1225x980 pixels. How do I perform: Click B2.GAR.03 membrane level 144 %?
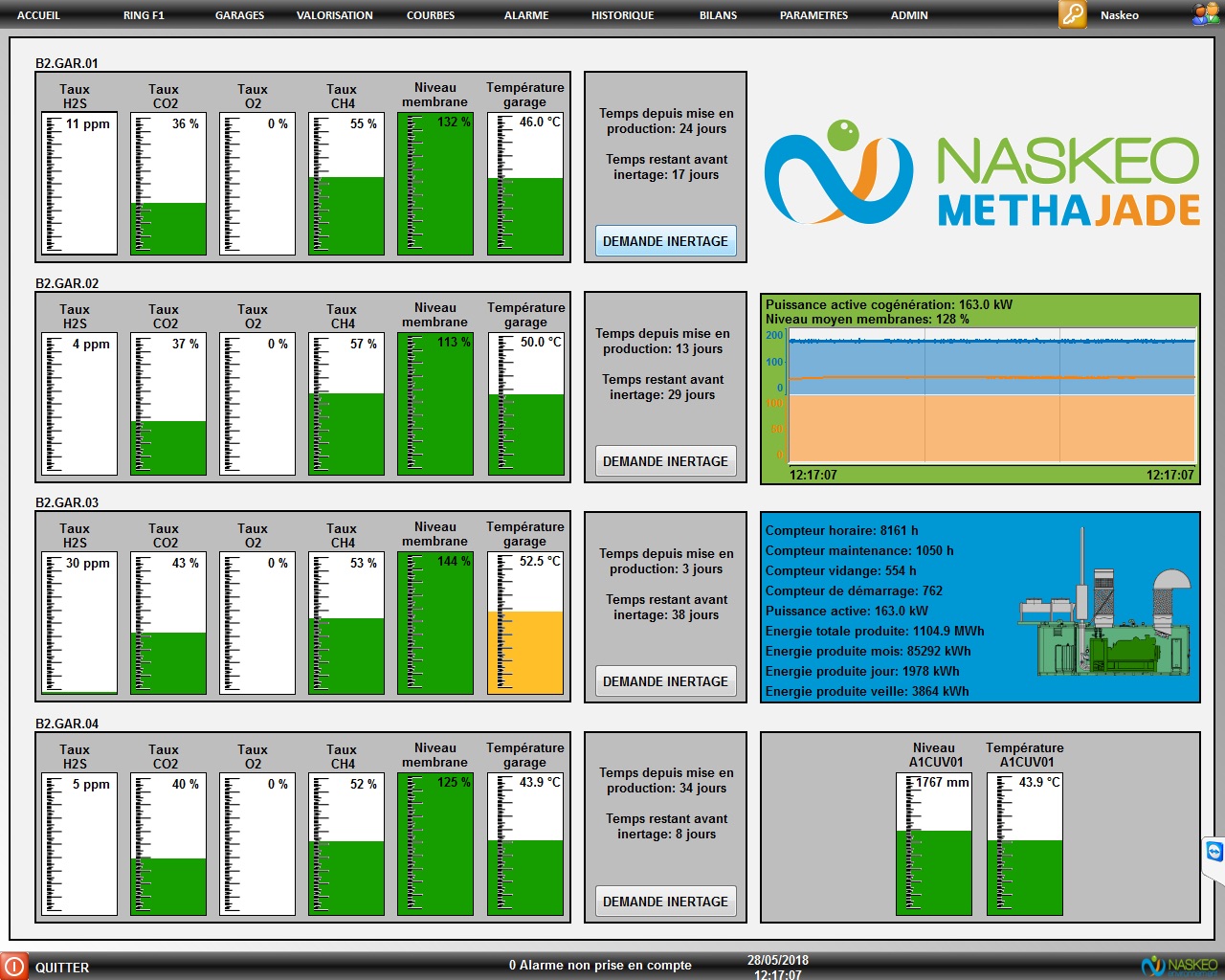click(435, 623)
